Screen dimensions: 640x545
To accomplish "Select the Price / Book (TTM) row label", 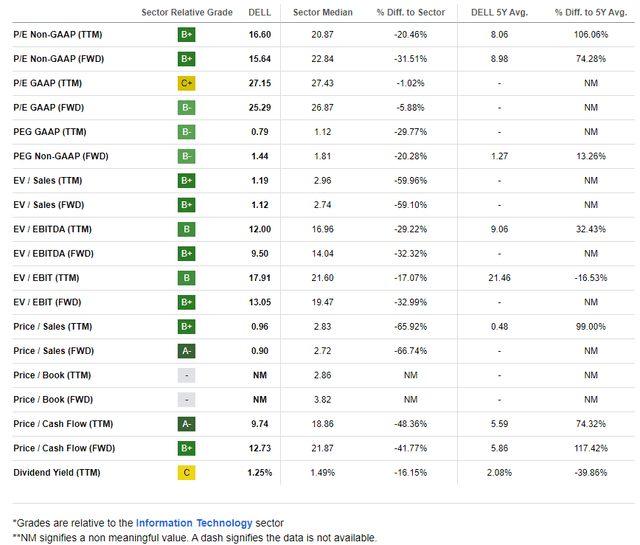I will (52, 375).
